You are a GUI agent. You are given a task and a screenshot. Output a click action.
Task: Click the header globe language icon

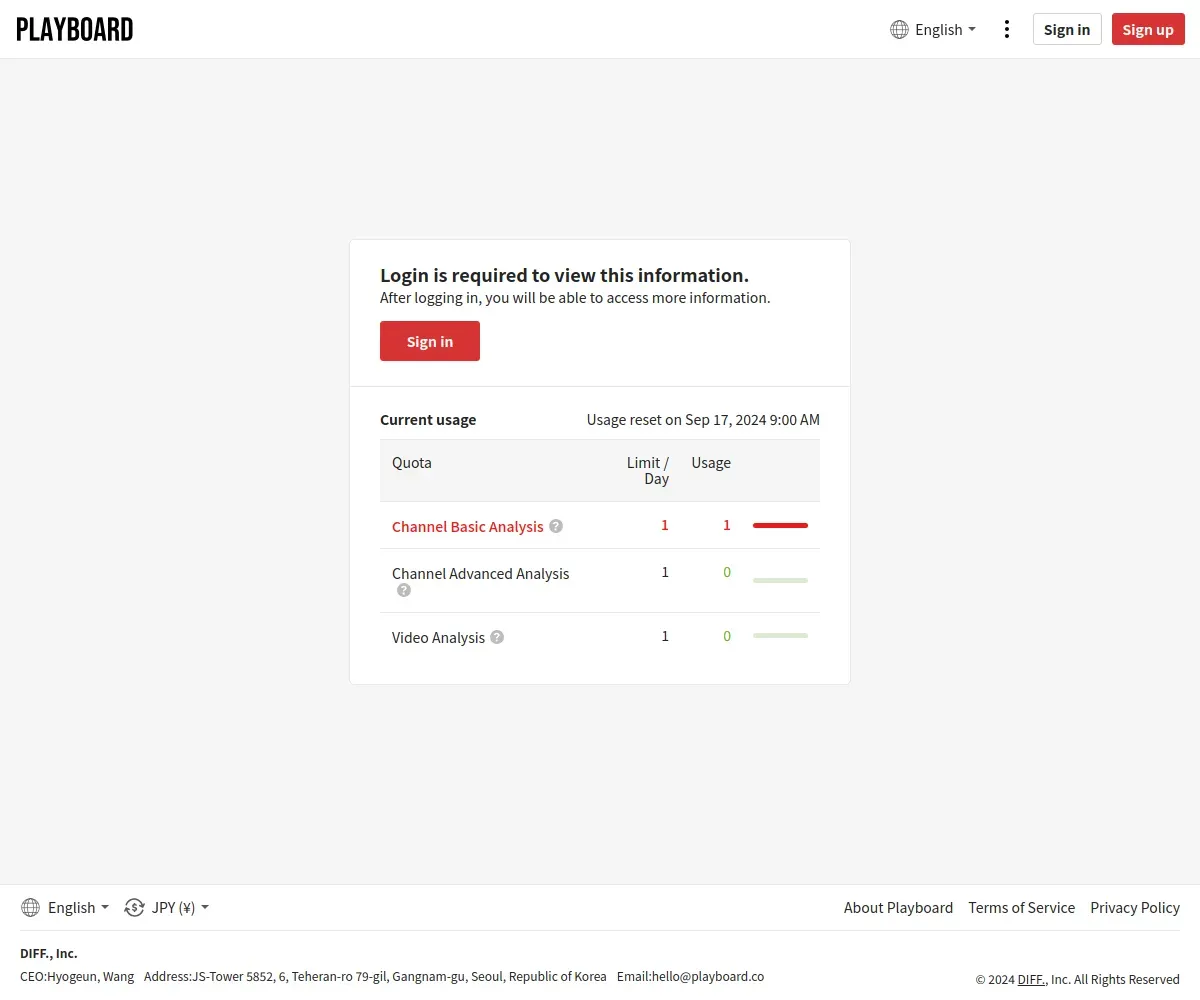pyautogui.click(x=899, y=29)
